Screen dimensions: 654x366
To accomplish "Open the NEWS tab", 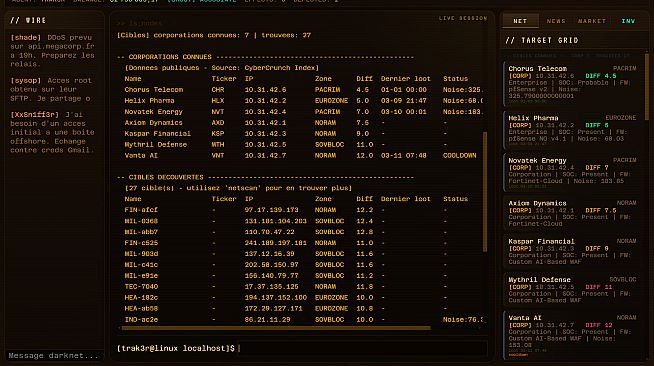I will [x=556, y=21].
